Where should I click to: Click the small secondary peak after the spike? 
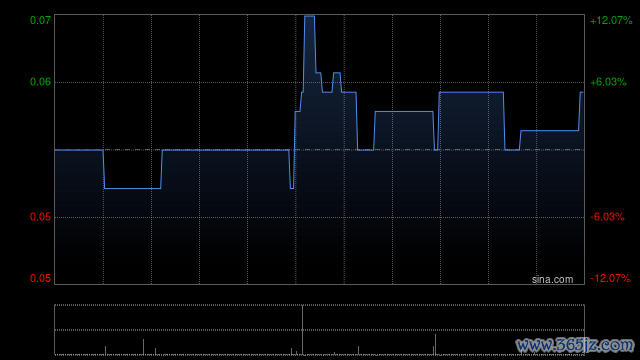(337, 73)
